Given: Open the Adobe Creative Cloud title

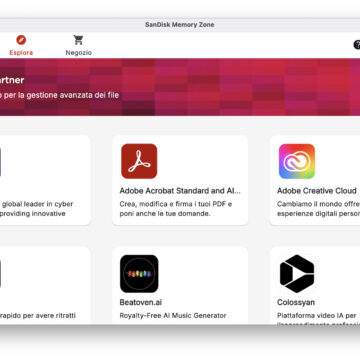Looking at the screenshot, I should pos(317,191).
